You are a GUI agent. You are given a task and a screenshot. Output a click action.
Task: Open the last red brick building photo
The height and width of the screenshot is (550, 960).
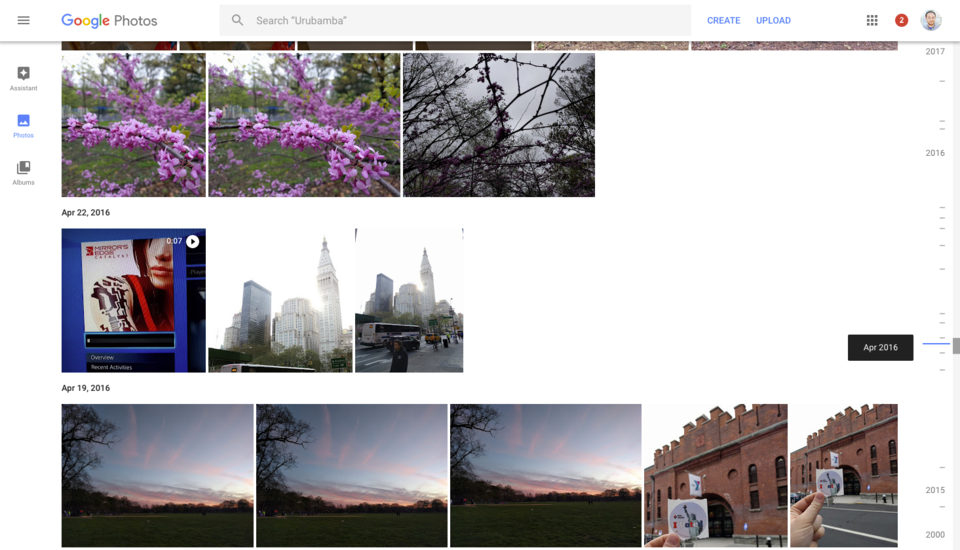click(844, 475)
